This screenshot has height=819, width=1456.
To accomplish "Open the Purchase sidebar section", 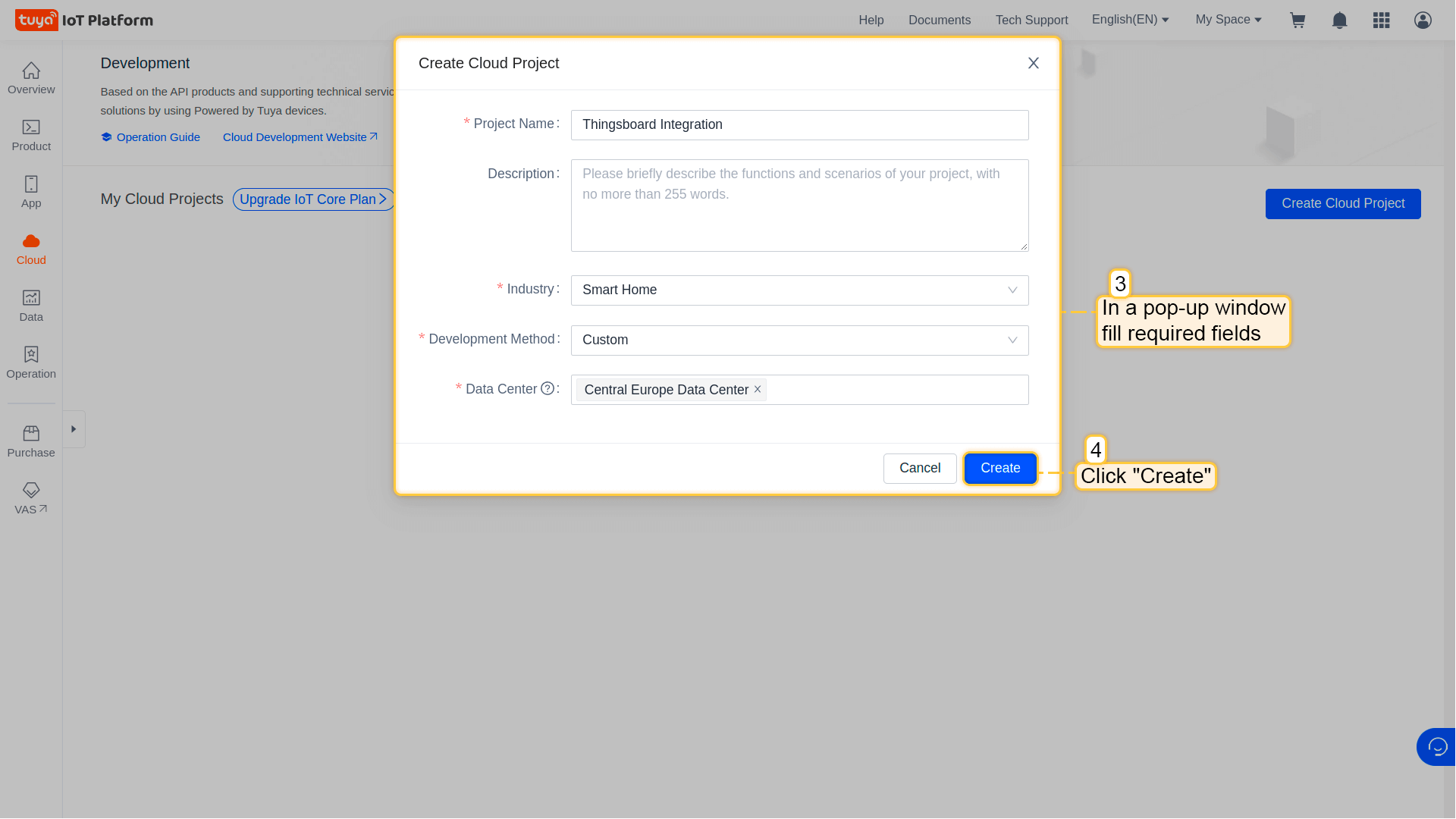I will pos(31,442).
